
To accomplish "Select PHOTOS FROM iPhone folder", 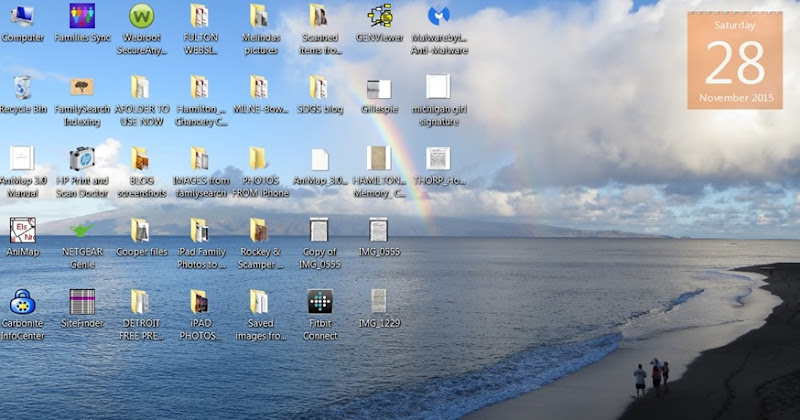I will click(260, 172).
